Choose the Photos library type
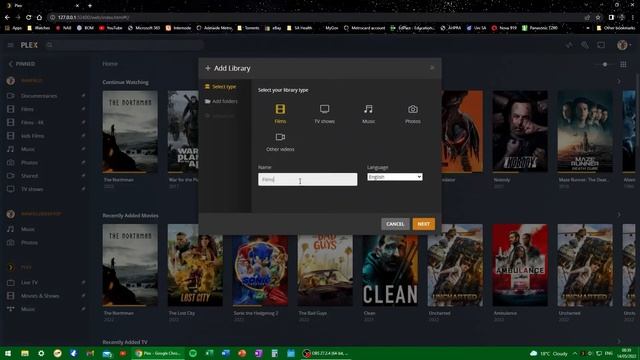This screenshot has height=360, width=640. click(x=413, y=113)
